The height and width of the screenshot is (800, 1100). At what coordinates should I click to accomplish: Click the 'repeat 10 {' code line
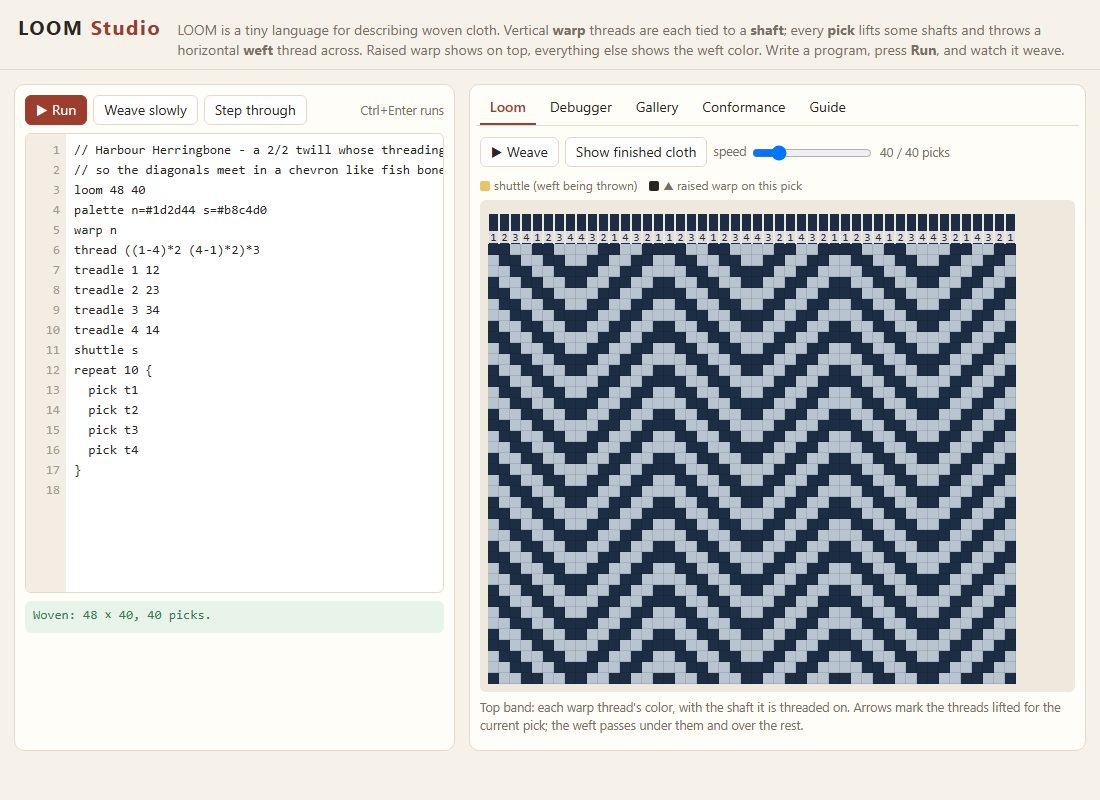113,370
